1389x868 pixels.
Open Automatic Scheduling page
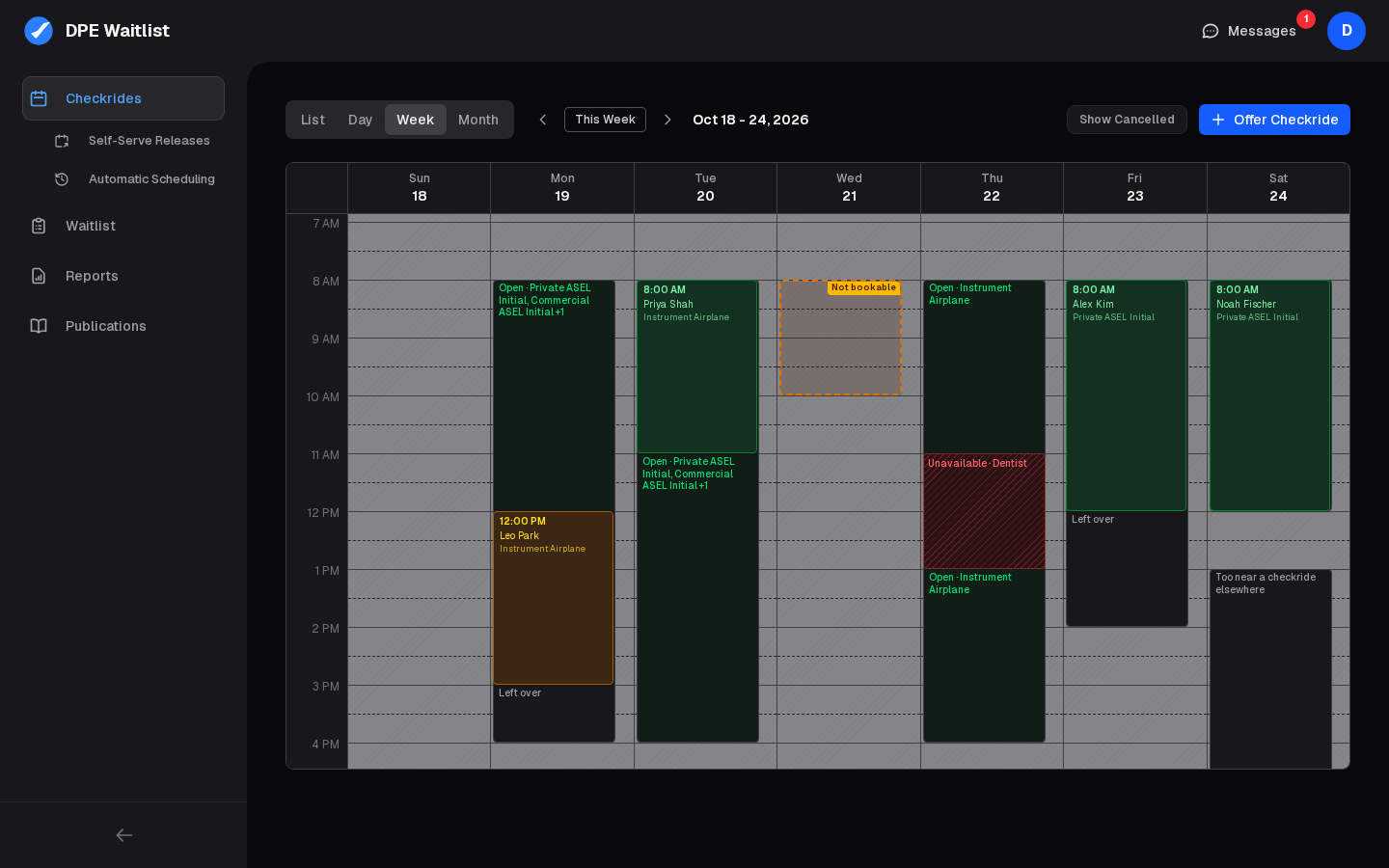point(135,179)
